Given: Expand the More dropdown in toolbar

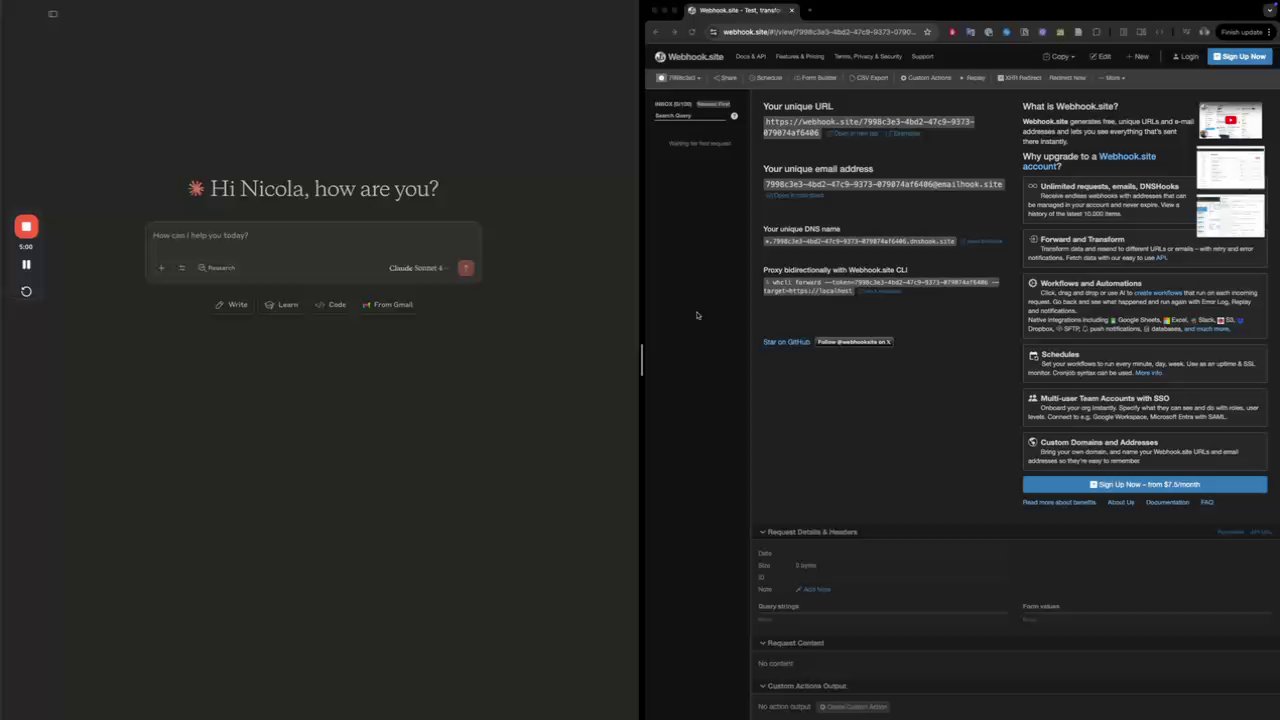Looking at the screenshot, I should coord(1112,78).
